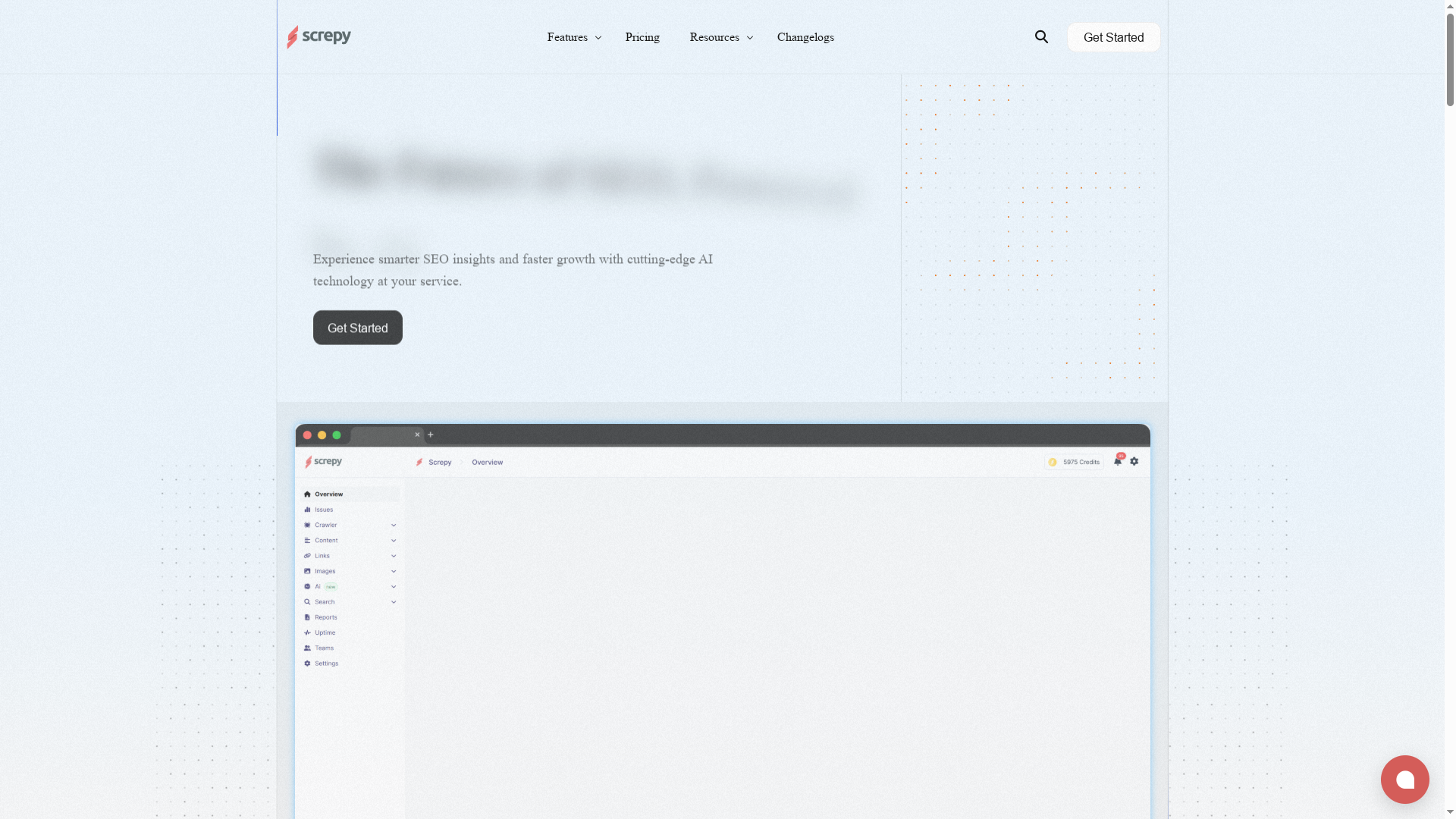Select Teams in the sidebar

pyautogui.click(x=323, y=648)
